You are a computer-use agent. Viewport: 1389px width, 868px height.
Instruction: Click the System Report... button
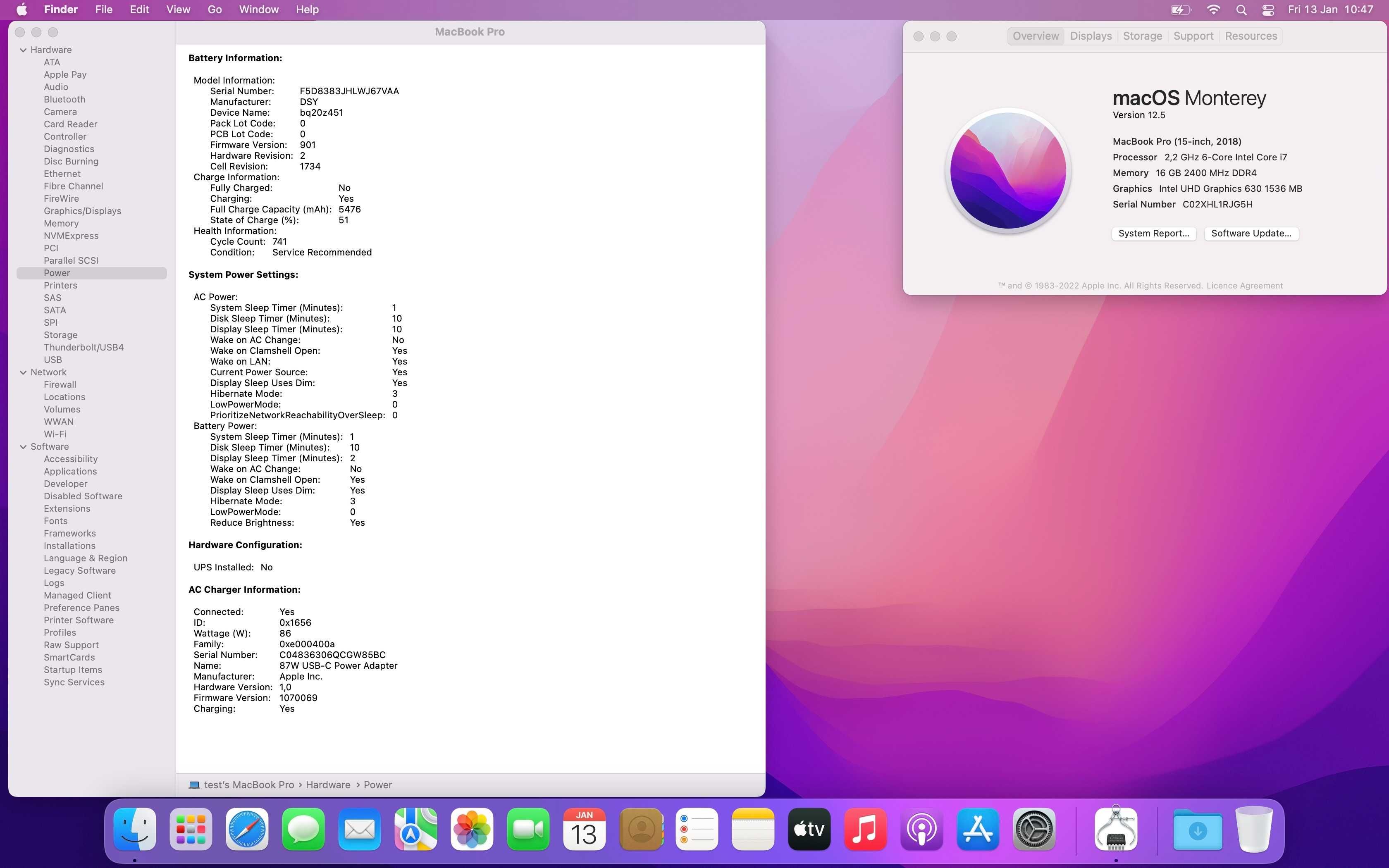pos(1154,233)
